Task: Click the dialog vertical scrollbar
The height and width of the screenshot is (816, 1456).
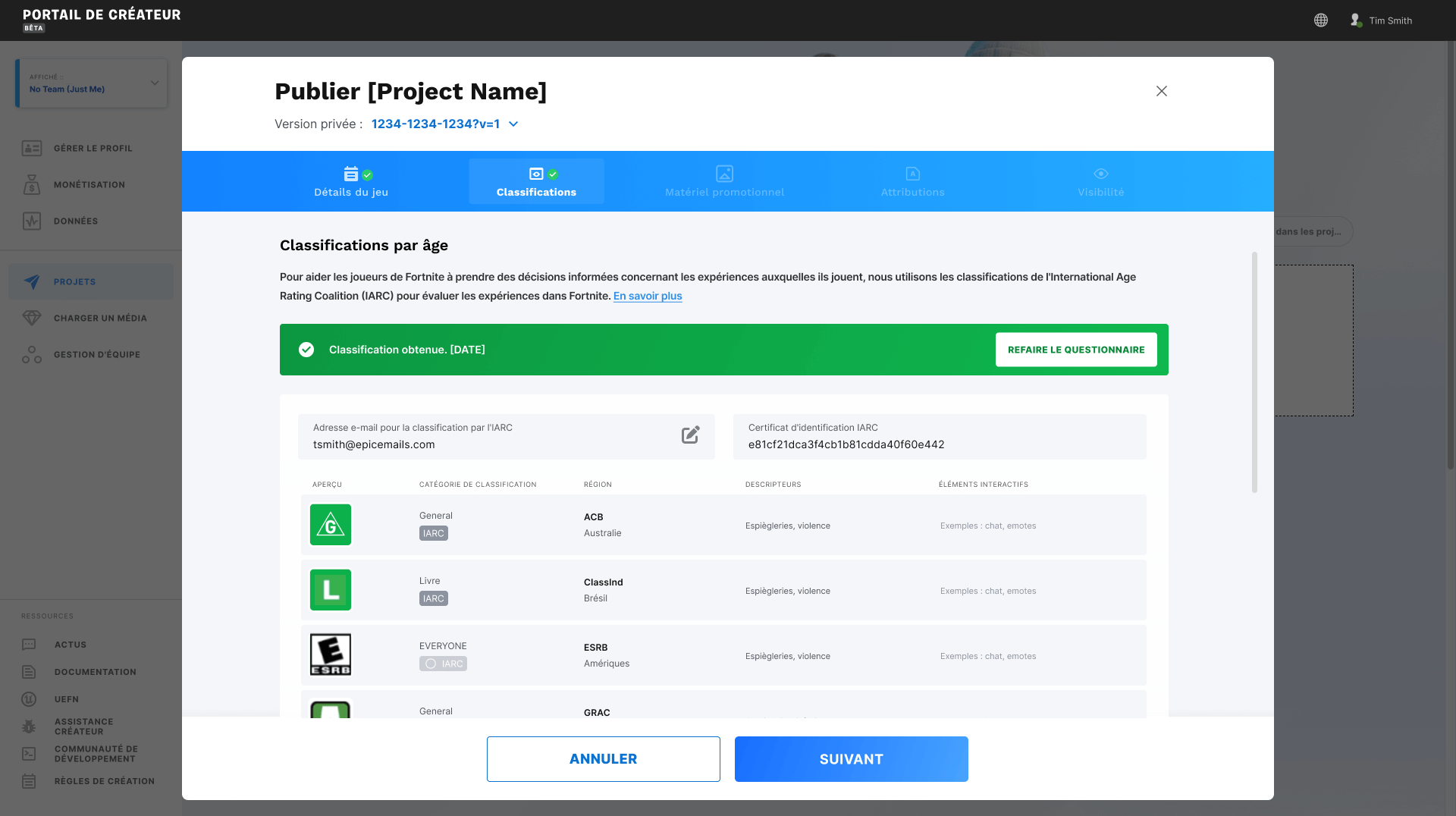Action: (1254, 372)
